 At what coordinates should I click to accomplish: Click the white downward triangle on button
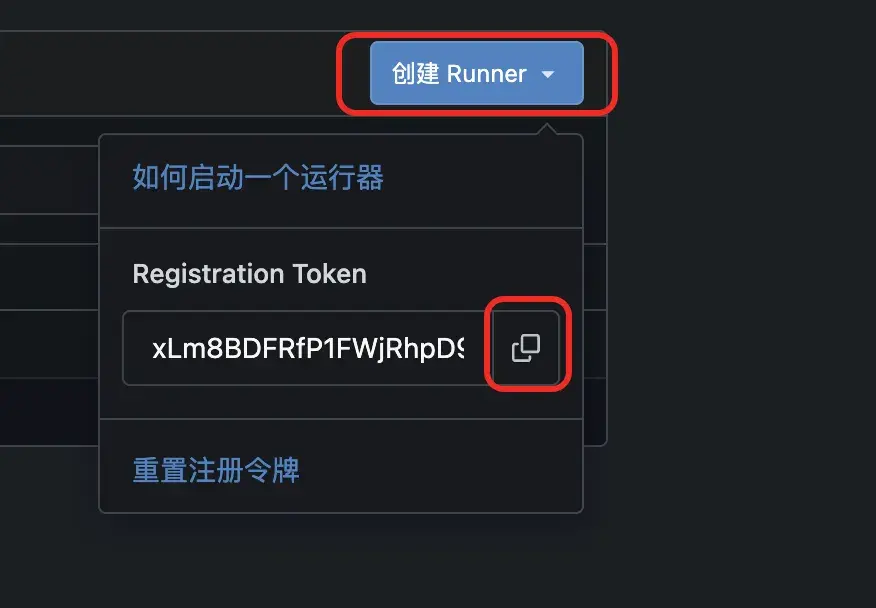pos(548,74)
